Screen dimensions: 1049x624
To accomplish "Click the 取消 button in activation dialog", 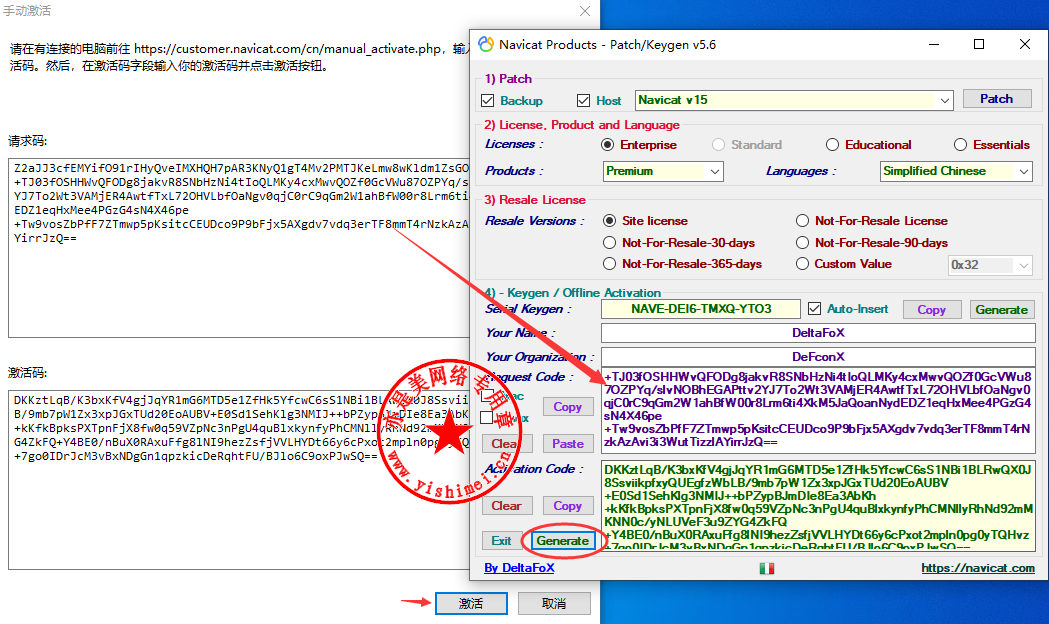I will coord(554,603).
